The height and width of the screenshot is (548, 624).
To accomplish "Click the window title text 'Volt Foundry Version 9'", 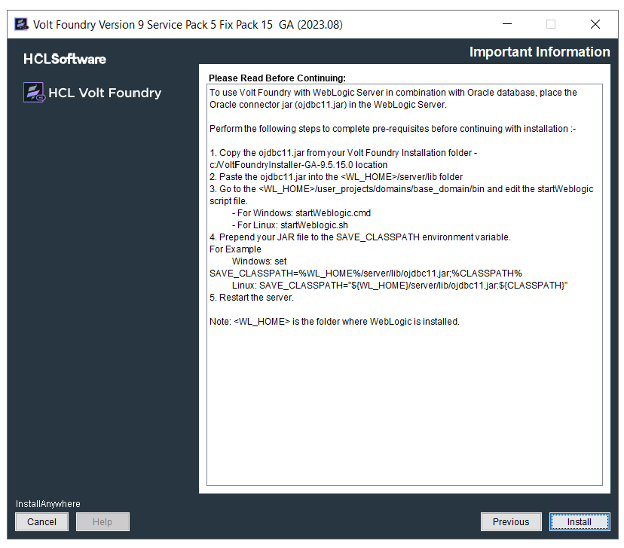I will point(187,25).
